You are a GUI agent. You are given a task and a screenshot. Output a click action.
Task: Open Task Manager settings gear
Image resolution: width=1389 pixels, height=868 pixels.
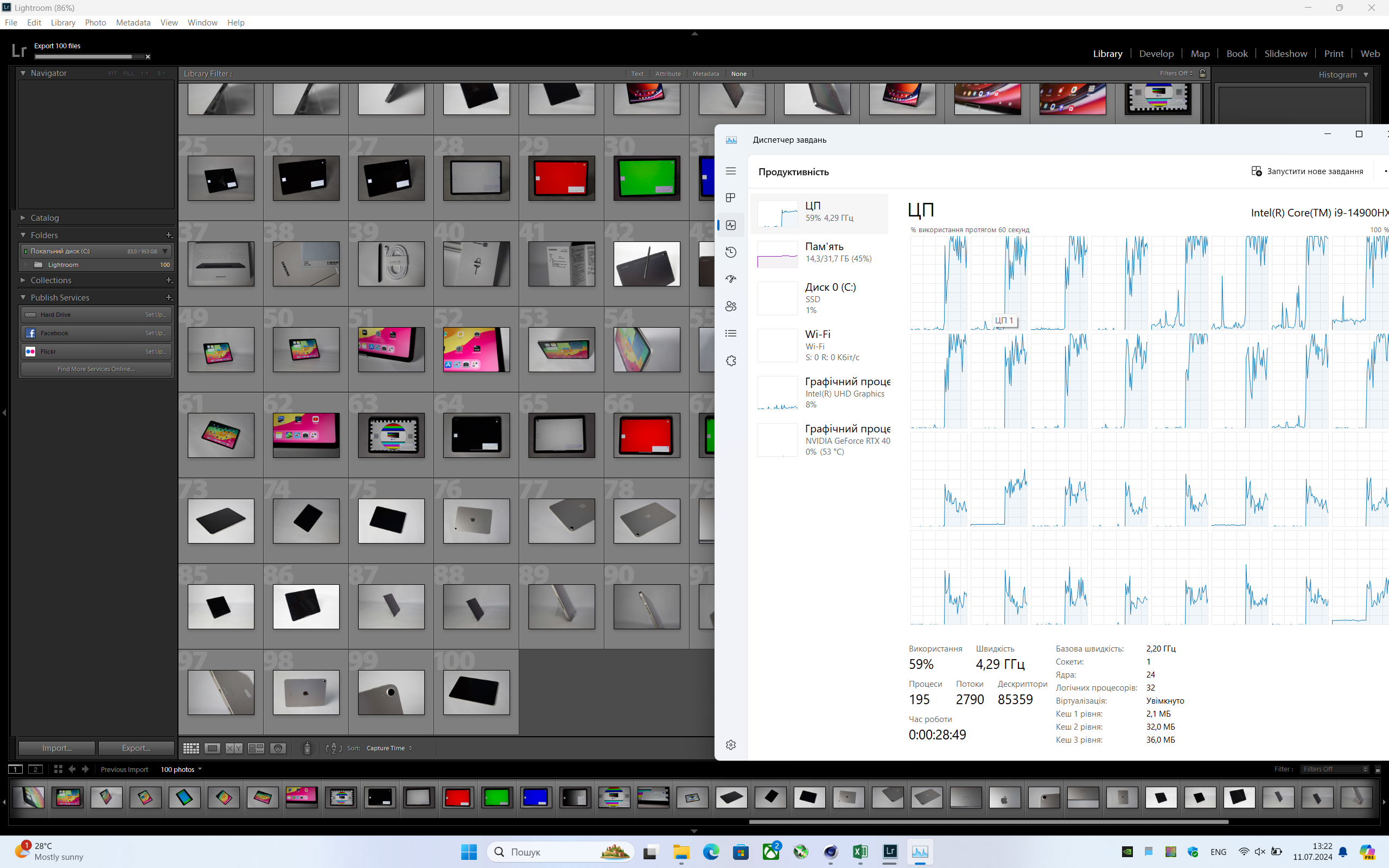click(x=731, y=744)
